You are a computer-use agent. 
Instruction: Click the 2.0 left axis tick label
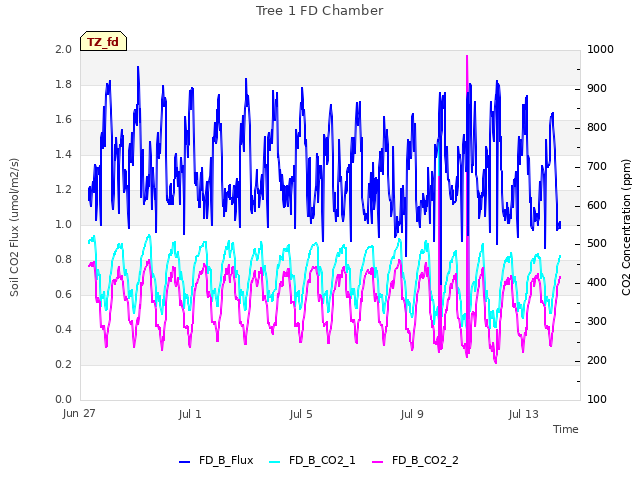click(x=64, y=49)
